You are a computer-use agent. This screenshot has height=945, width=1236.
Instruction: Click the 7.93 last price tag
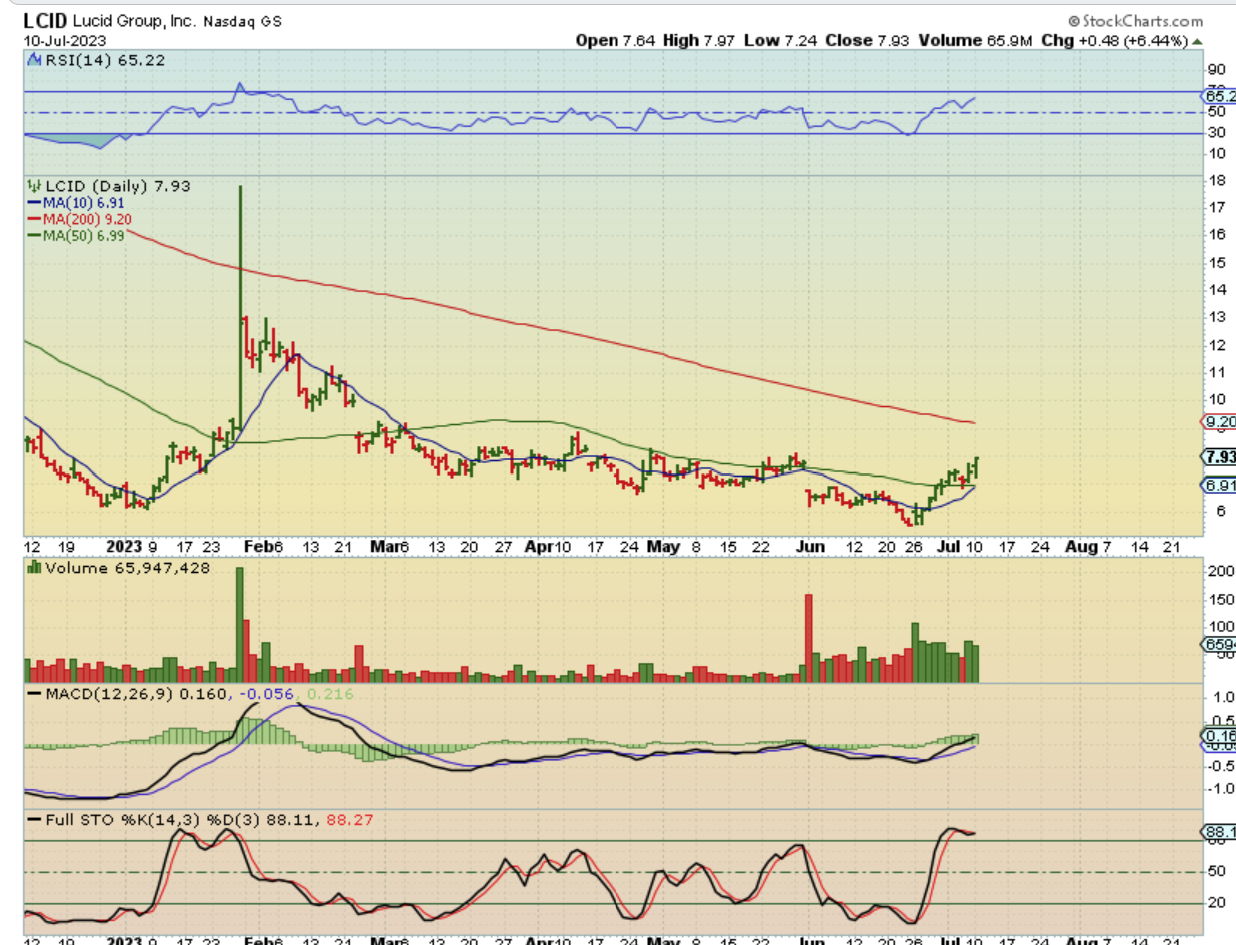[x=1218, y=458]
